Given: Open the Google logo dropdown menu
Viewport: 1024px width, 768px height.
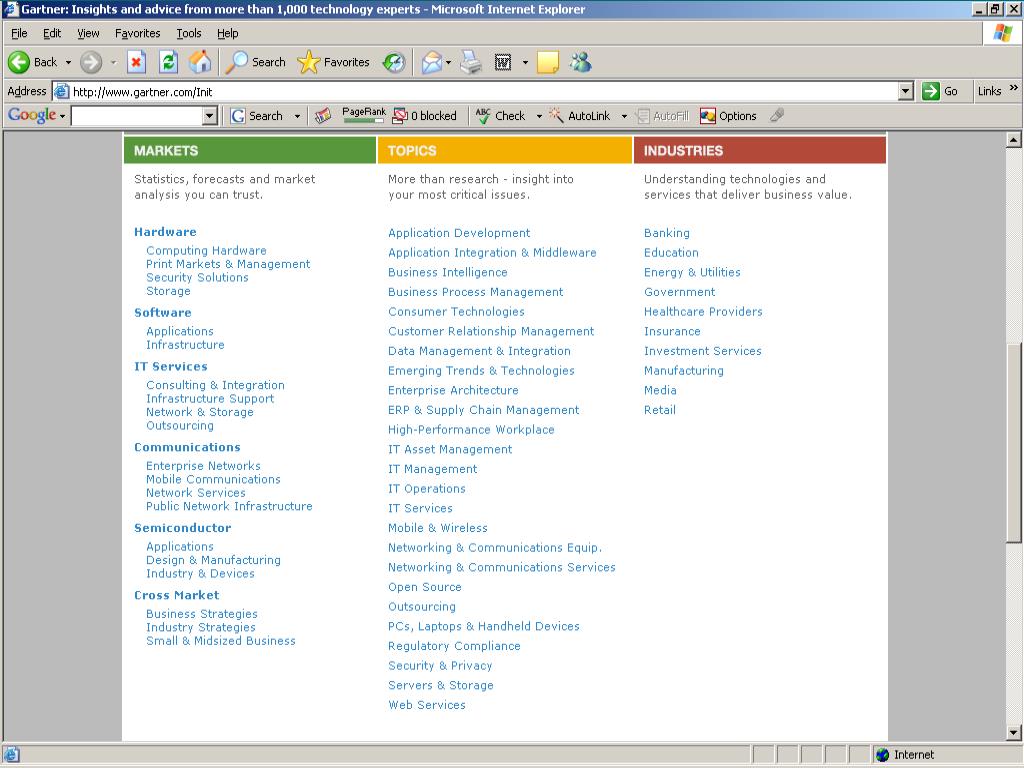Looking at the screenshot, I should [x=63, y=117].
